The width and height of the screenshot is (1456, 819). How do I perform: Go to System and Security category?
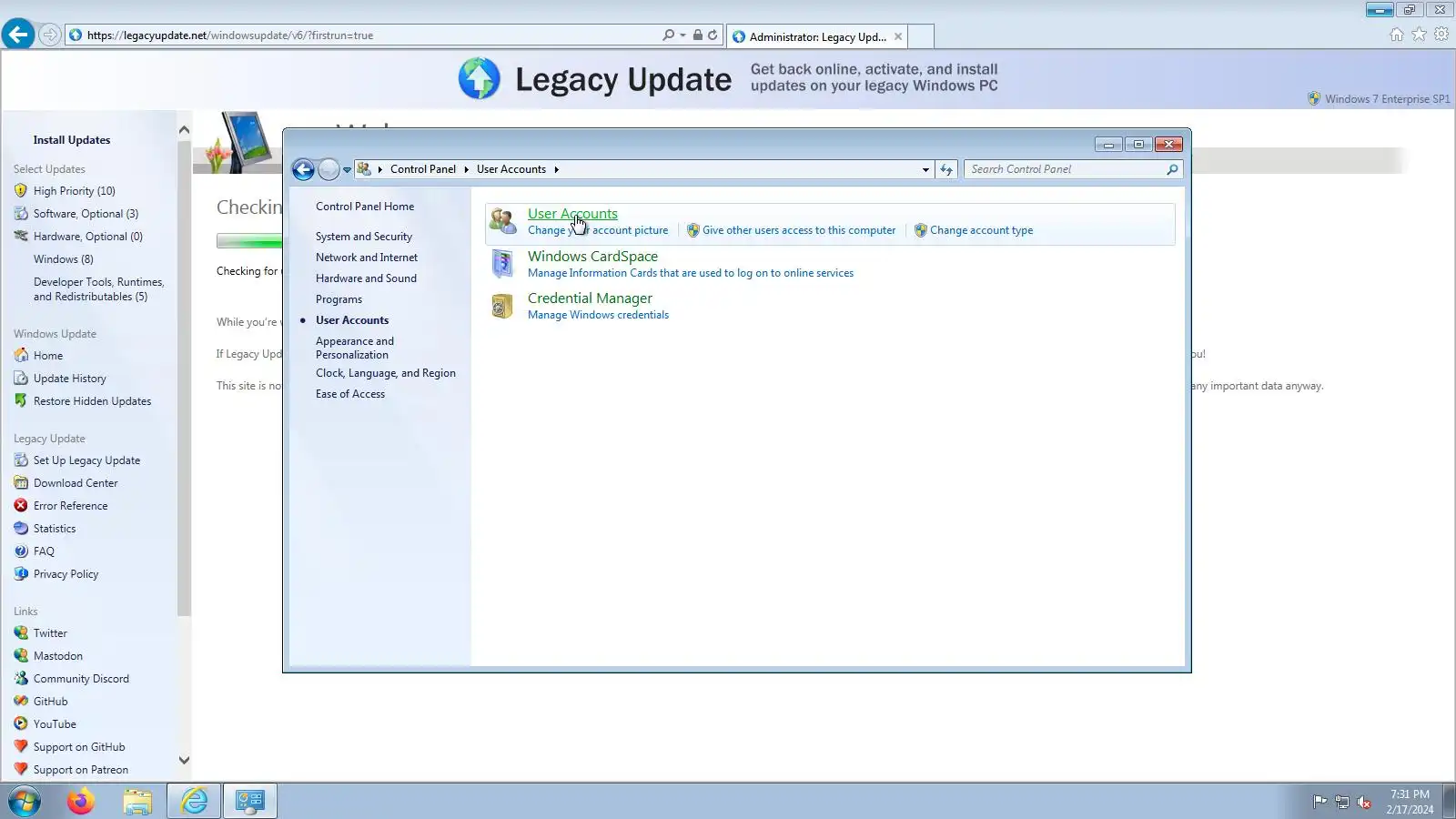[364, 237]
